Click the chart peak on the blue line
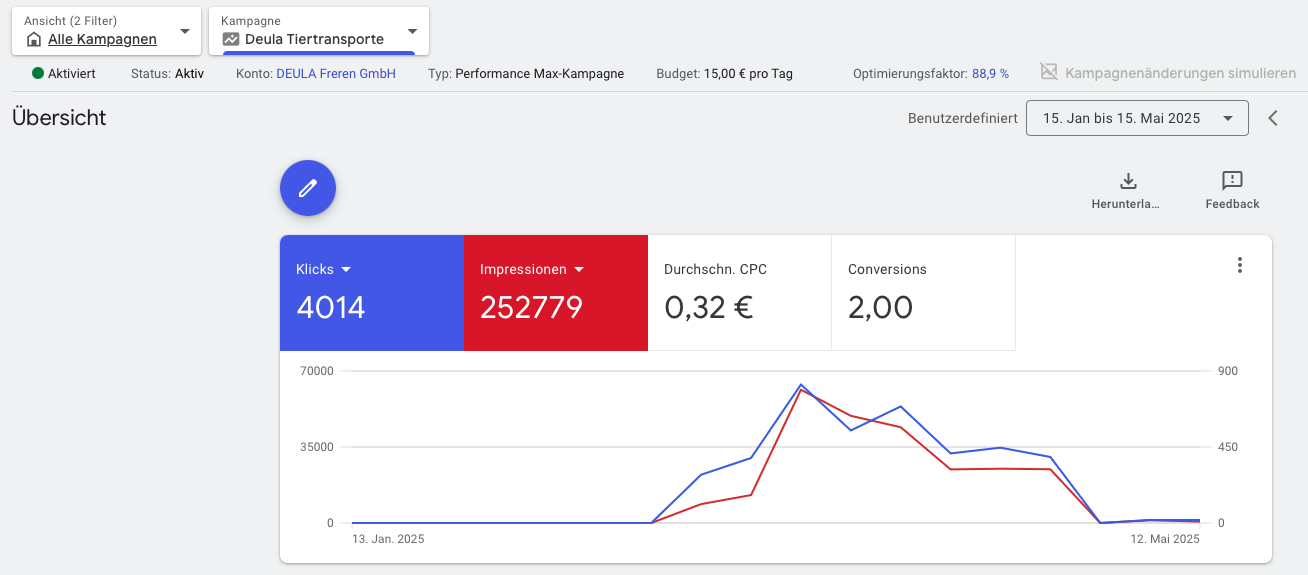 tap(801, 385)
